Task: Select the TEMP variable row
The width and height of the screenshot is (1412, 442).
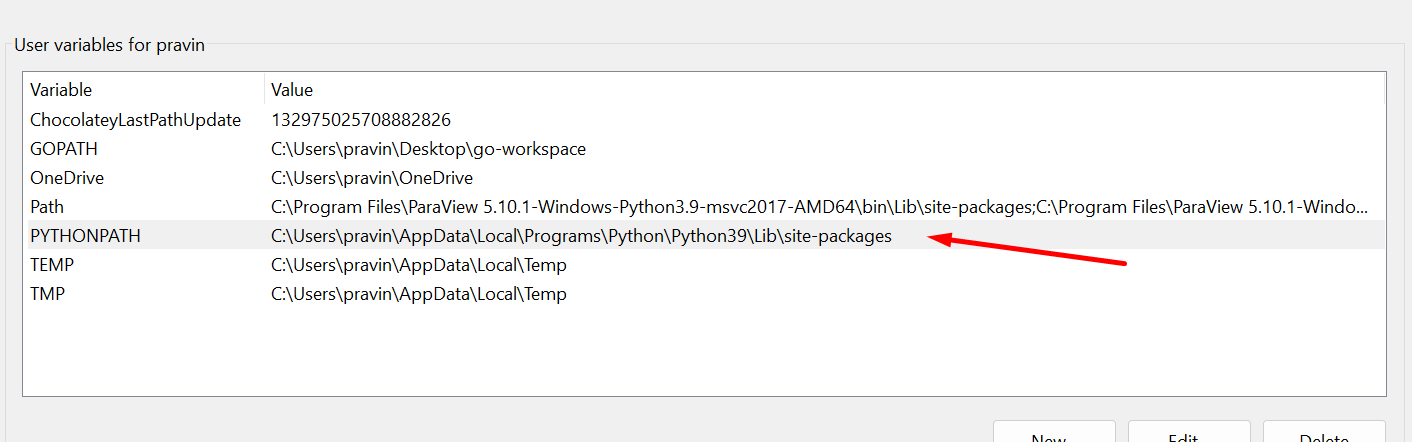Action: coord(52,265)
